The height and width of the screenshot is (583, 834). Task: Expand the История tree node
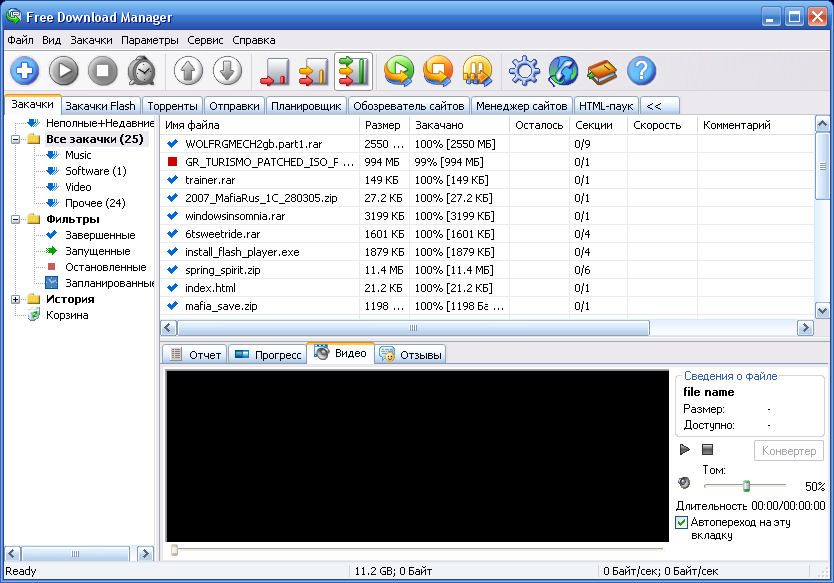point(15,299)
